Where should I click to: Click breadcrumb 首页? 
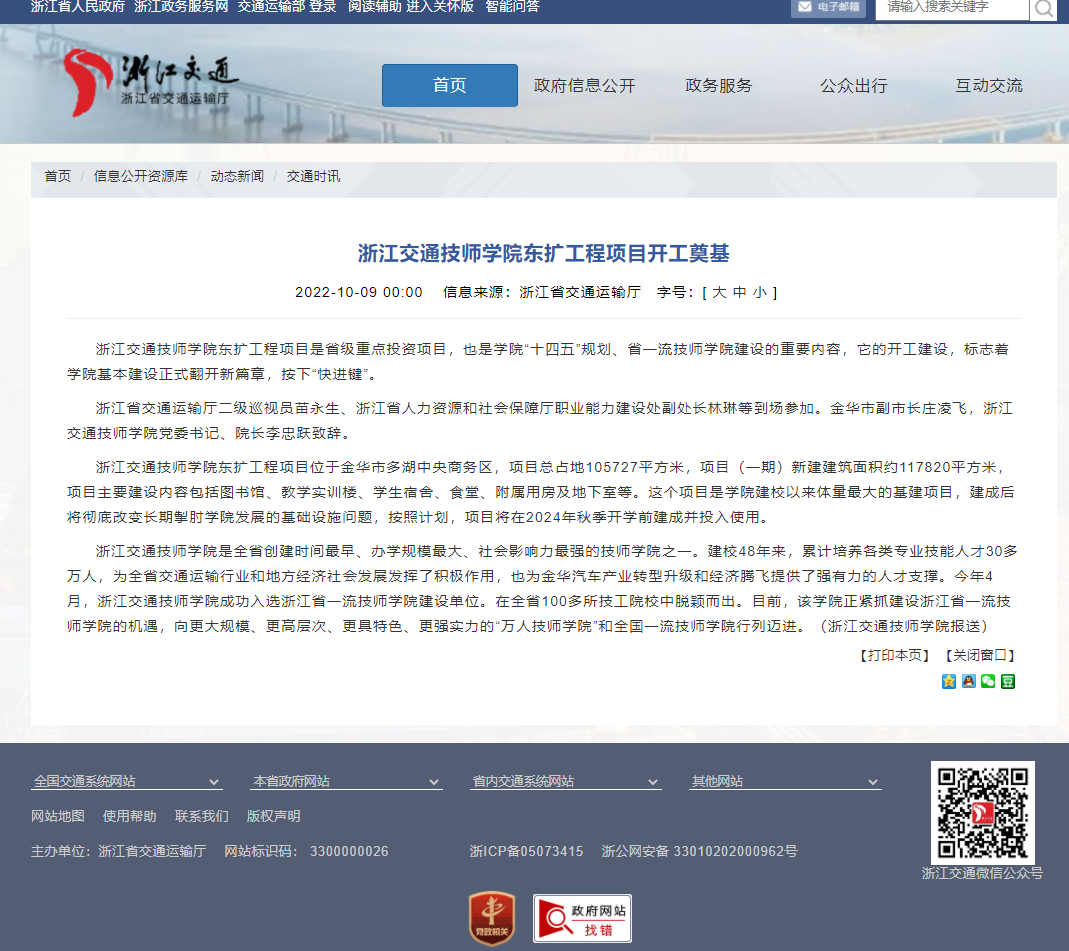coord(57,177)
